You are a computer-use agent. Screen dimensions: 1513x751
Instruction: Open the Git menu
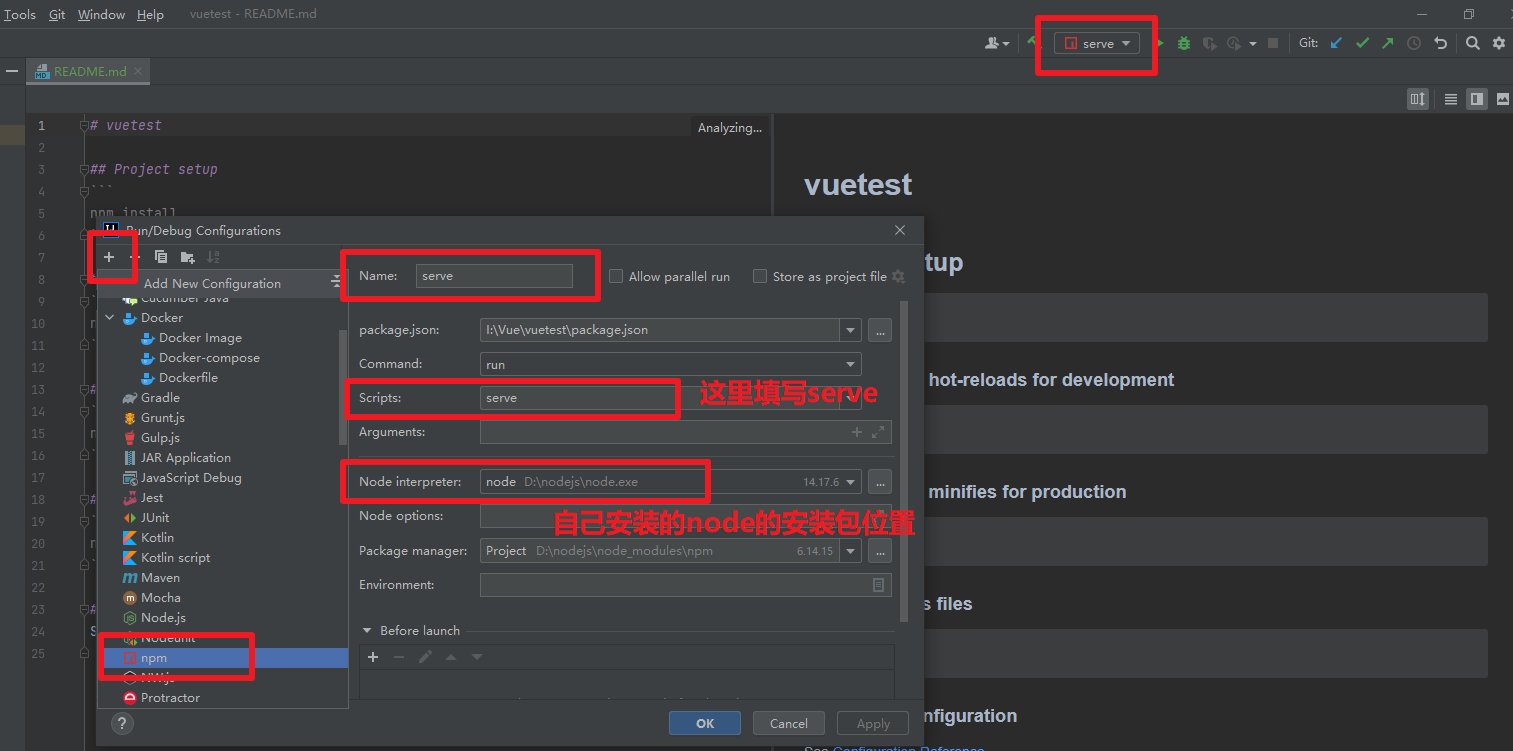57,14
